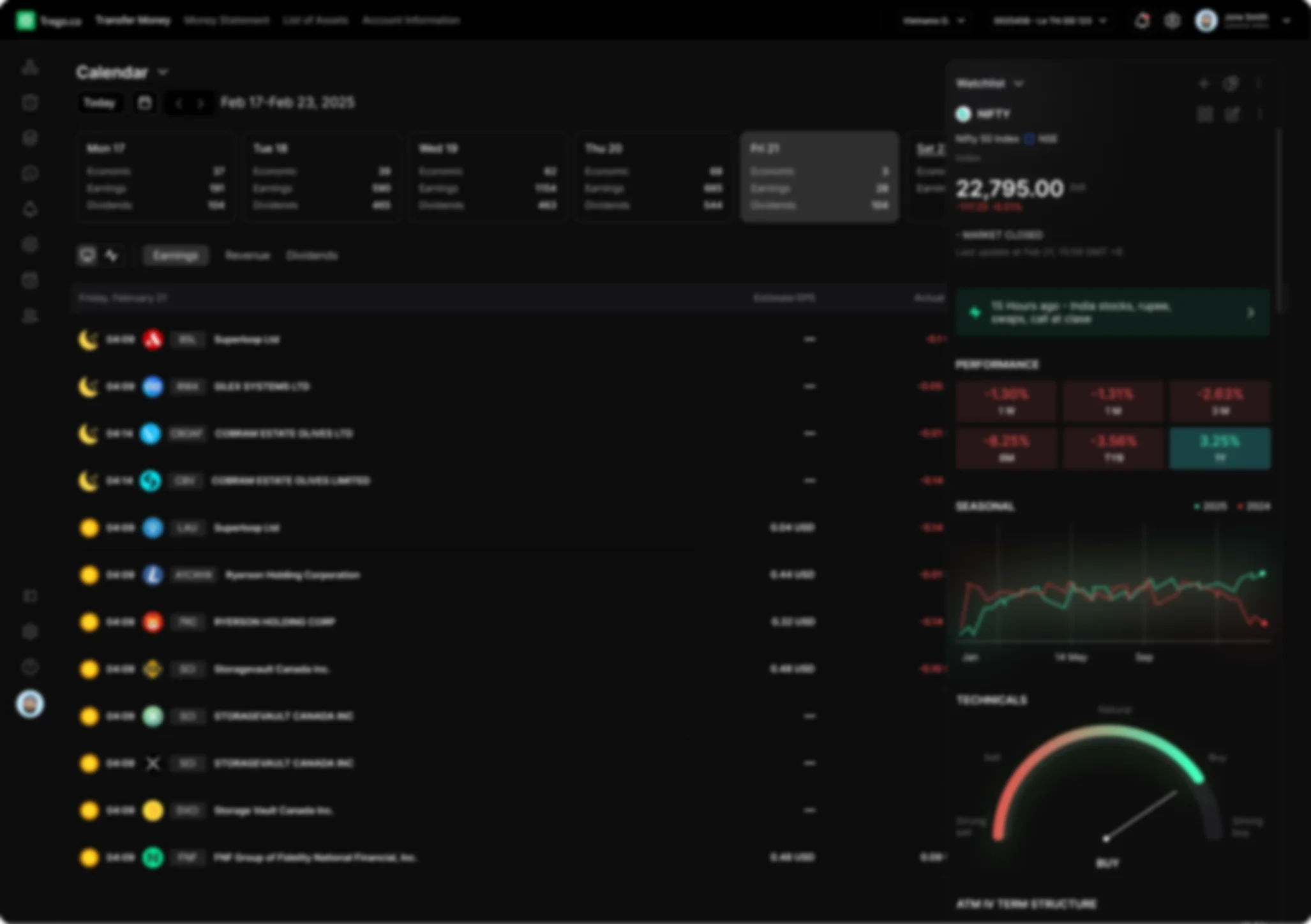Toggle the Earnings filter pill

pos(175,255)
